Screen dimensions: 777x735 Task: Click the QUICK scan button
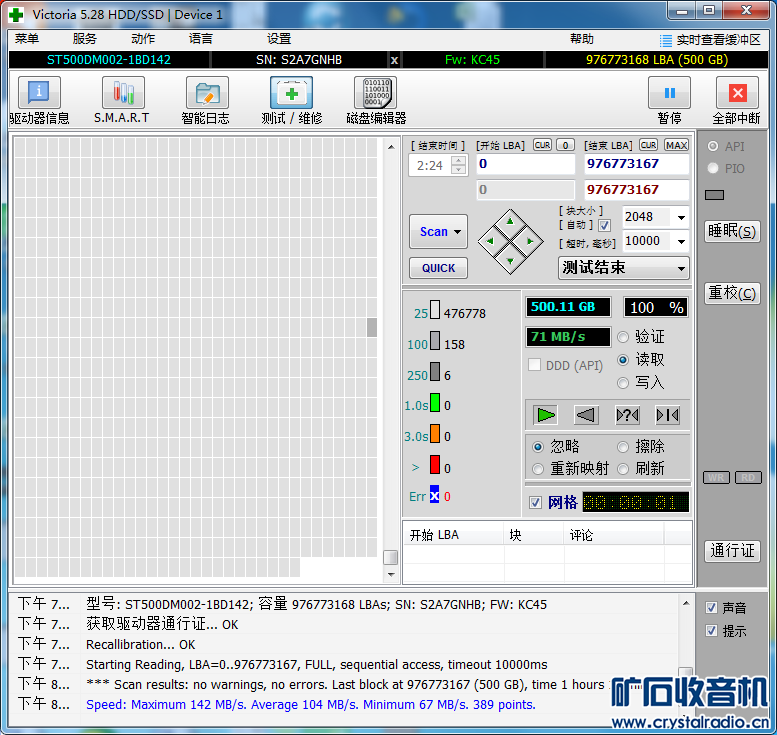coord(438,268)
